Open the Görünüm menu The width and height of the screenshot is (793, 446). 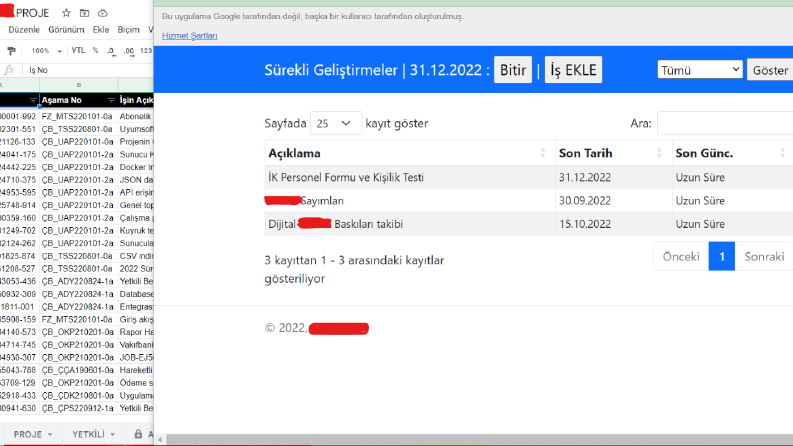pyautogui.click(x=66, y=30)
